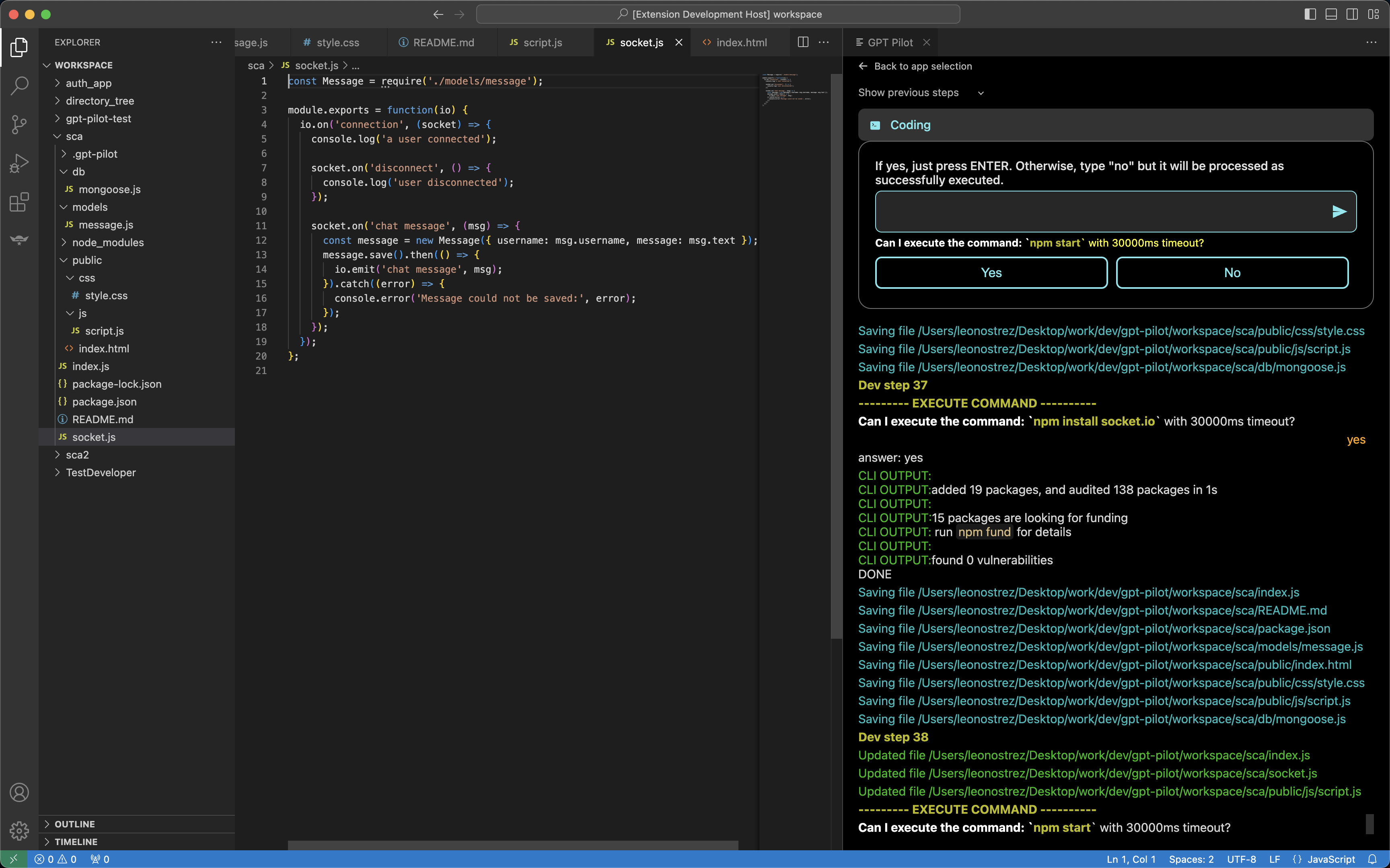
Task: Toggle the secondary side bar layout button
Action: pos(1351,14)
